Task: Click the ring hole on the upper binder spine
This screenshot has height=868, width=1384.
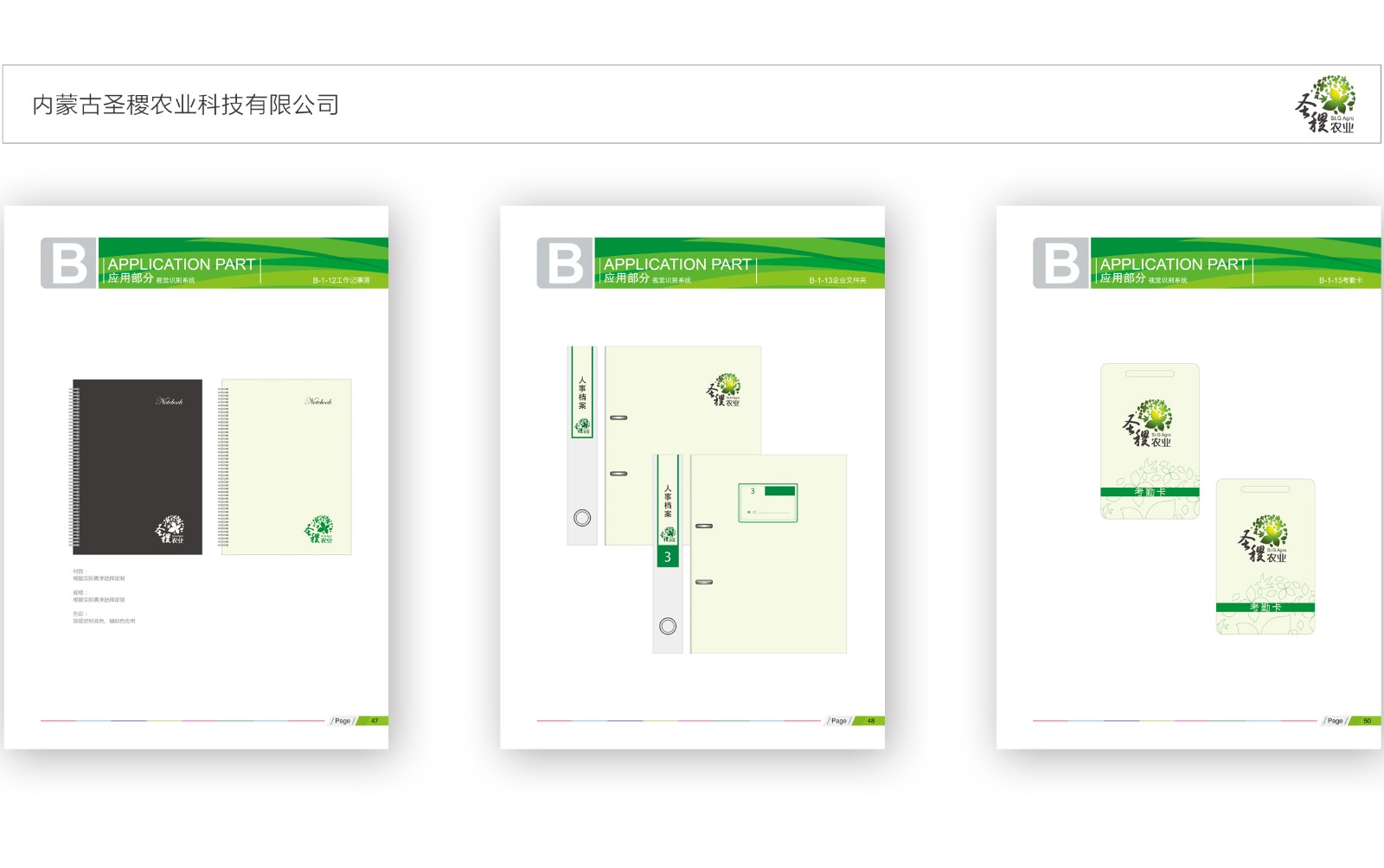Action: pos(582,518)
